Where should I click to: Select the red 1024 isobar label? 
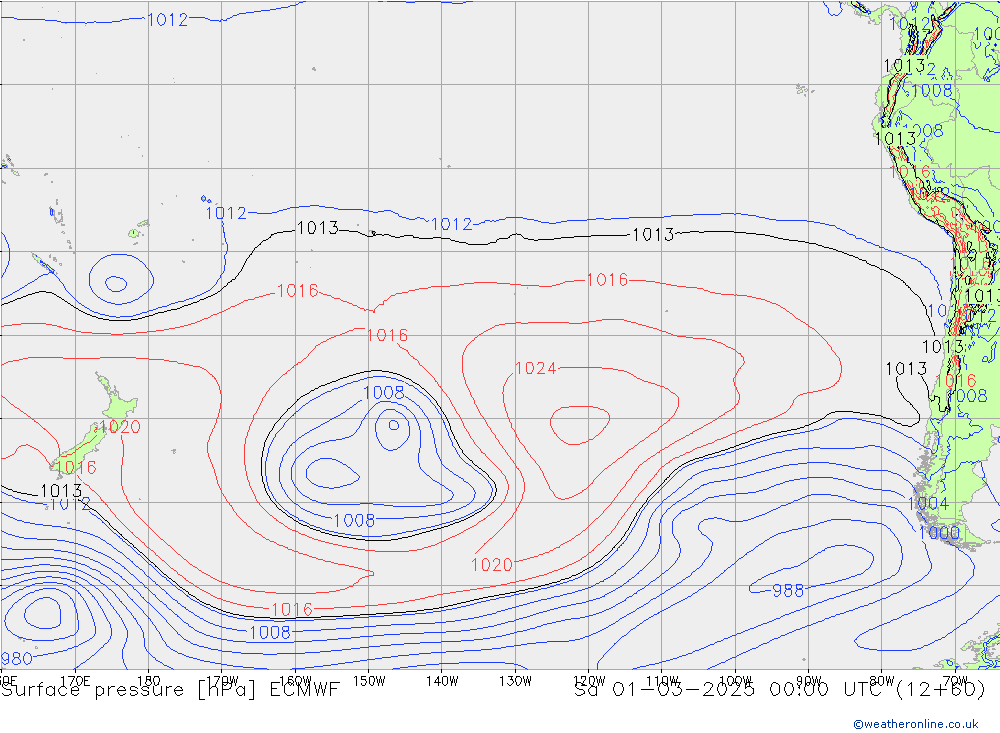click(x=536, y=368)
